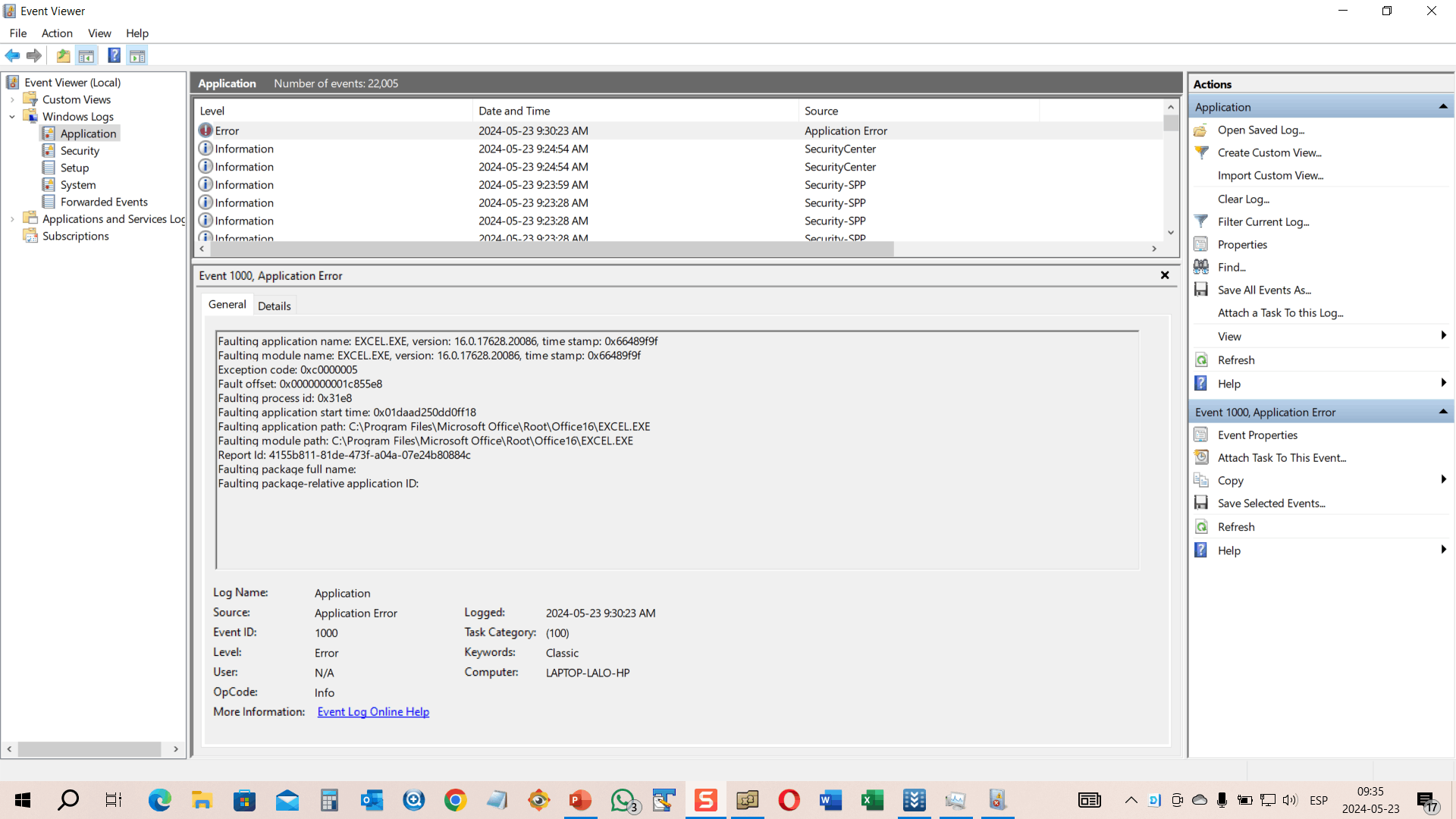Collapse the Application actions section
This screenshot has width=1456, height=819.
(x=1443, y=107)
